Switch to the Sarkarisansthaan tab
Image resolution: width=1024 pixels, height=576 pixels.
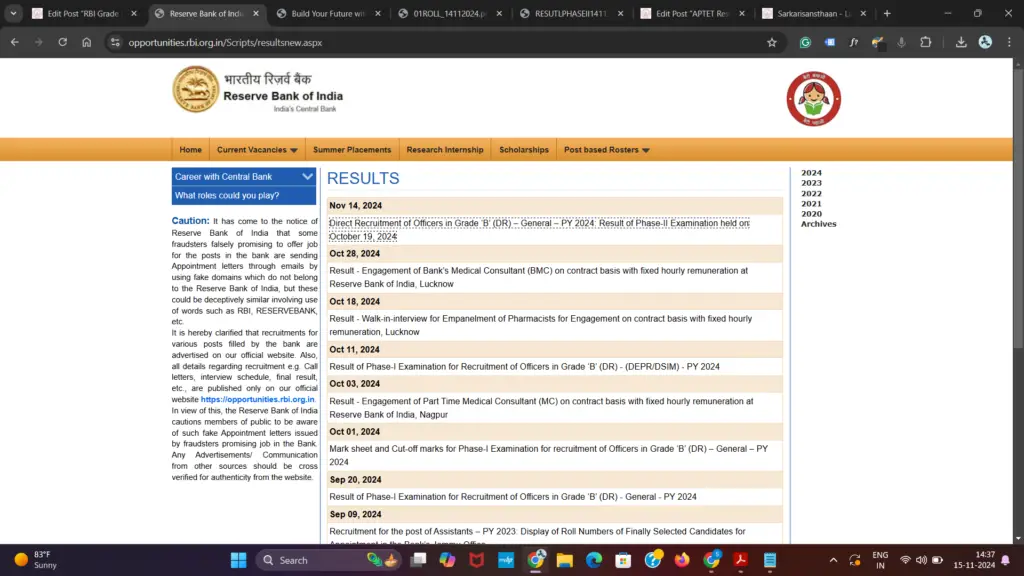(x=814, y=13)
